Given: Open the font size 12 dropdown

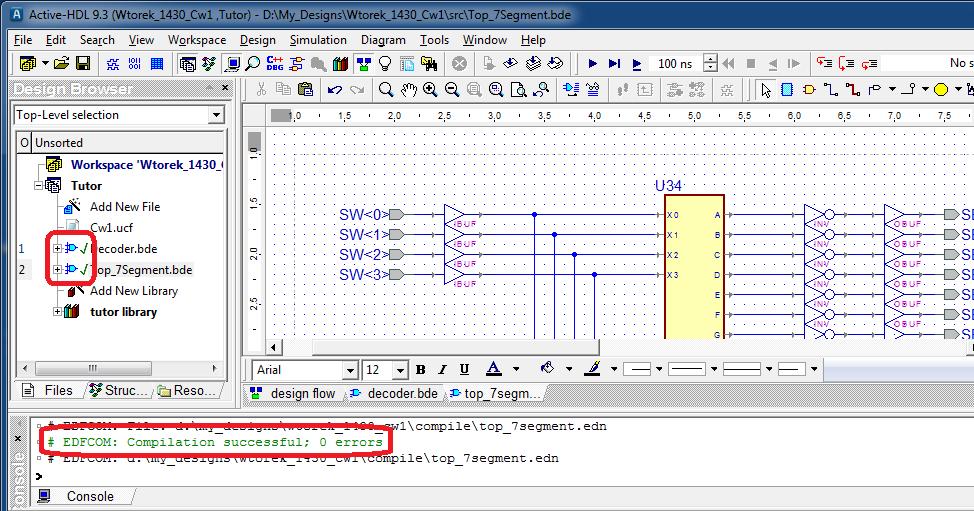Looking at the screenshot, I should click(x=400, y=371).
